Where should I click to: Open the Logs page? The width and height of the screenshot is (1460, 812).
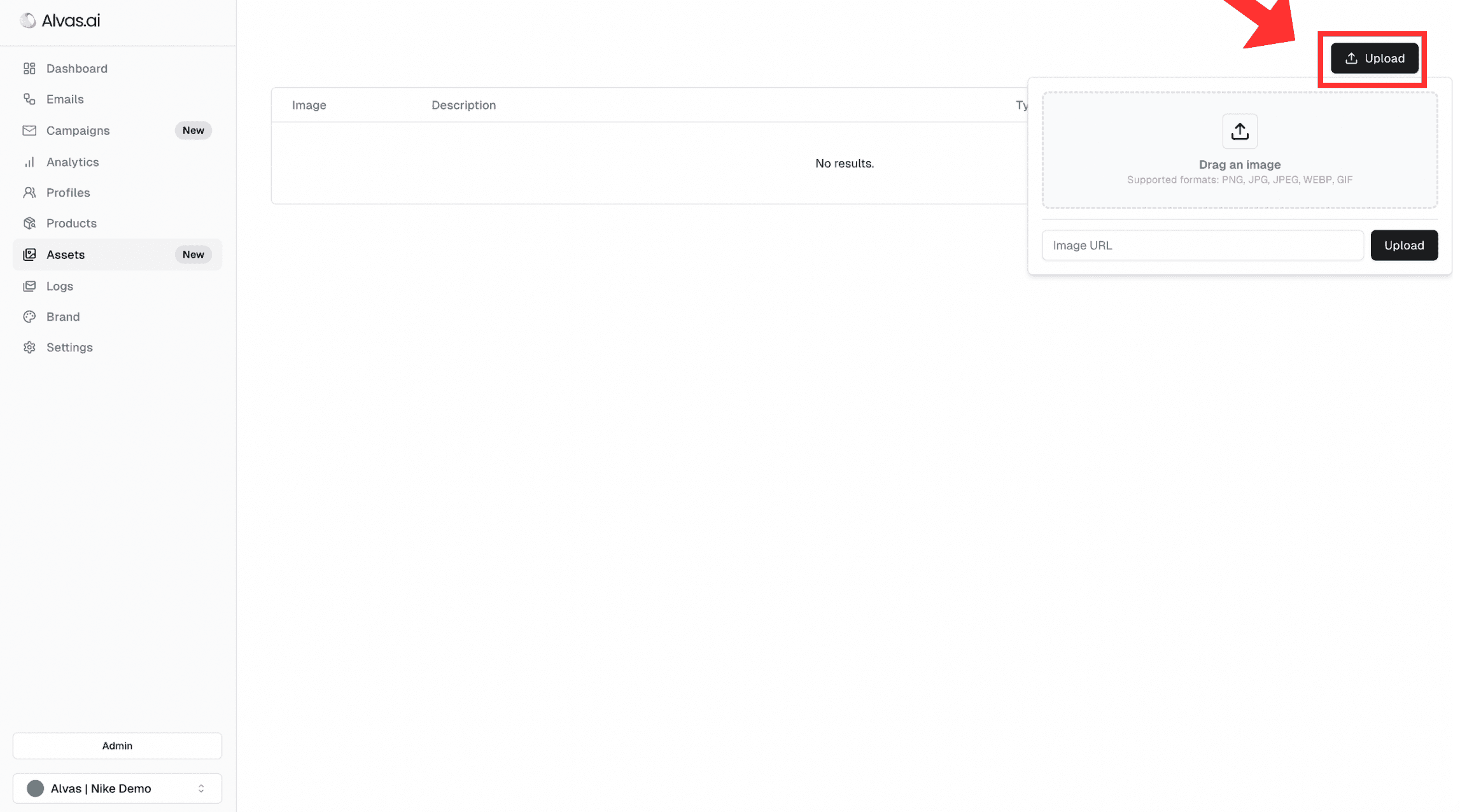pos(117,286)
